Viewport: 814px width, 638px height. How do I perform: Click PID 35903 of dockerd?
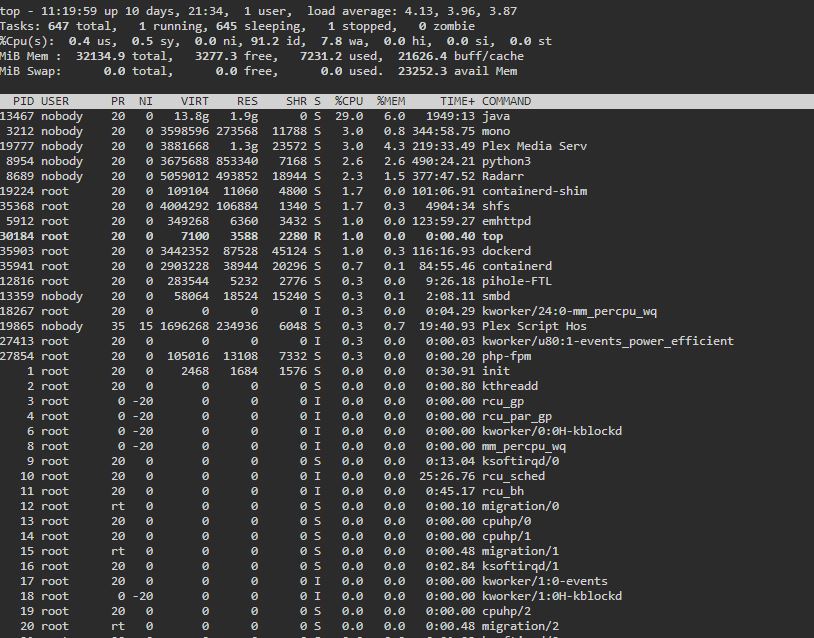tap(17, 251)
